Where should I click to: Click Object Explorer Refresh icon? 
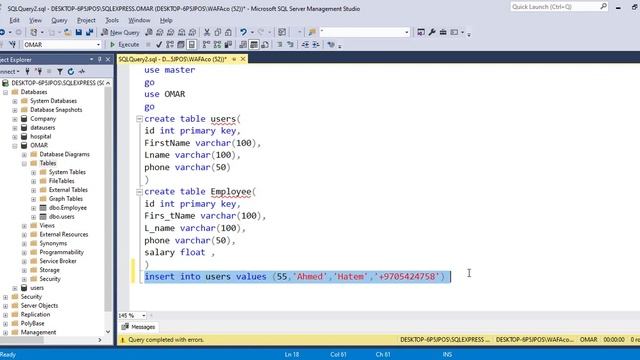[71, 71]
